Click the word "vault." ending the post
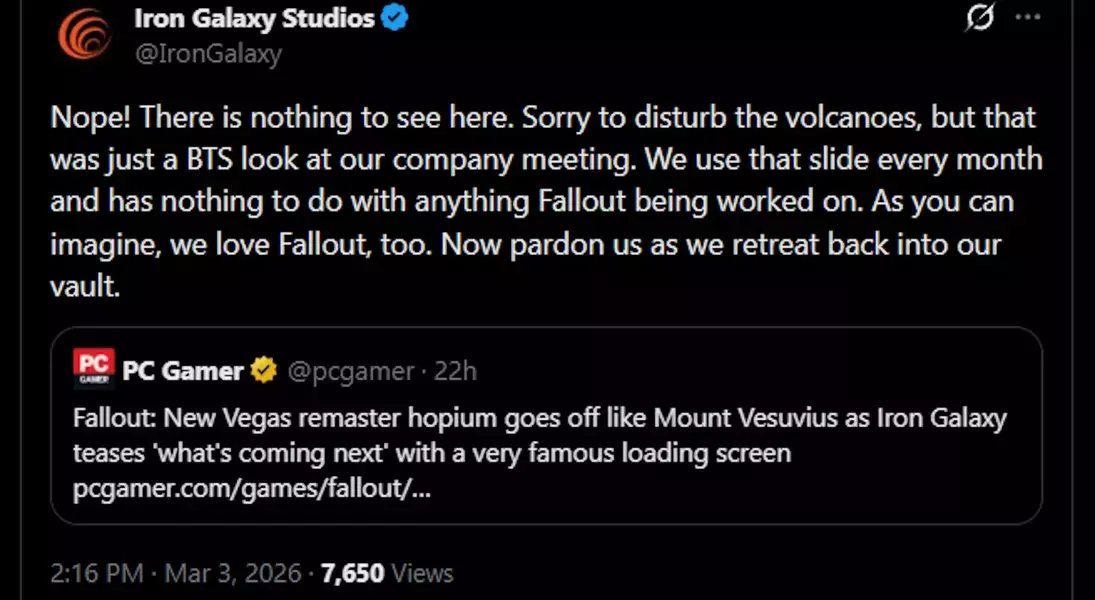Screen dimensions: 1095x600 click(85, 287)
